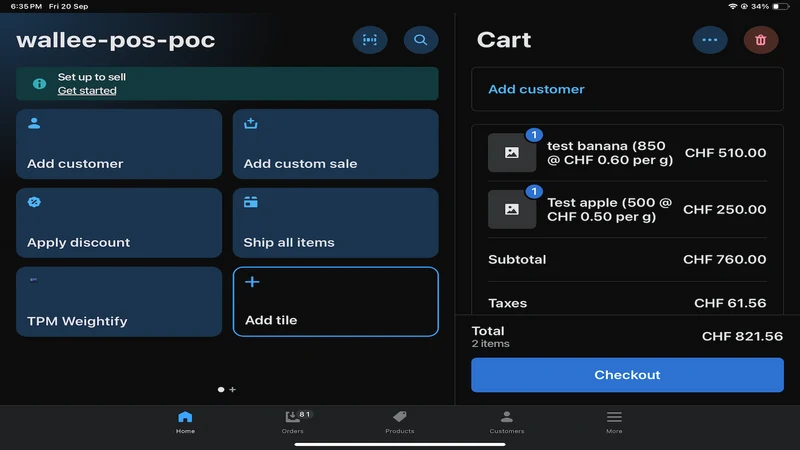Tap the battery status icon
Viewport: 800px width, 450px height.
780,6
